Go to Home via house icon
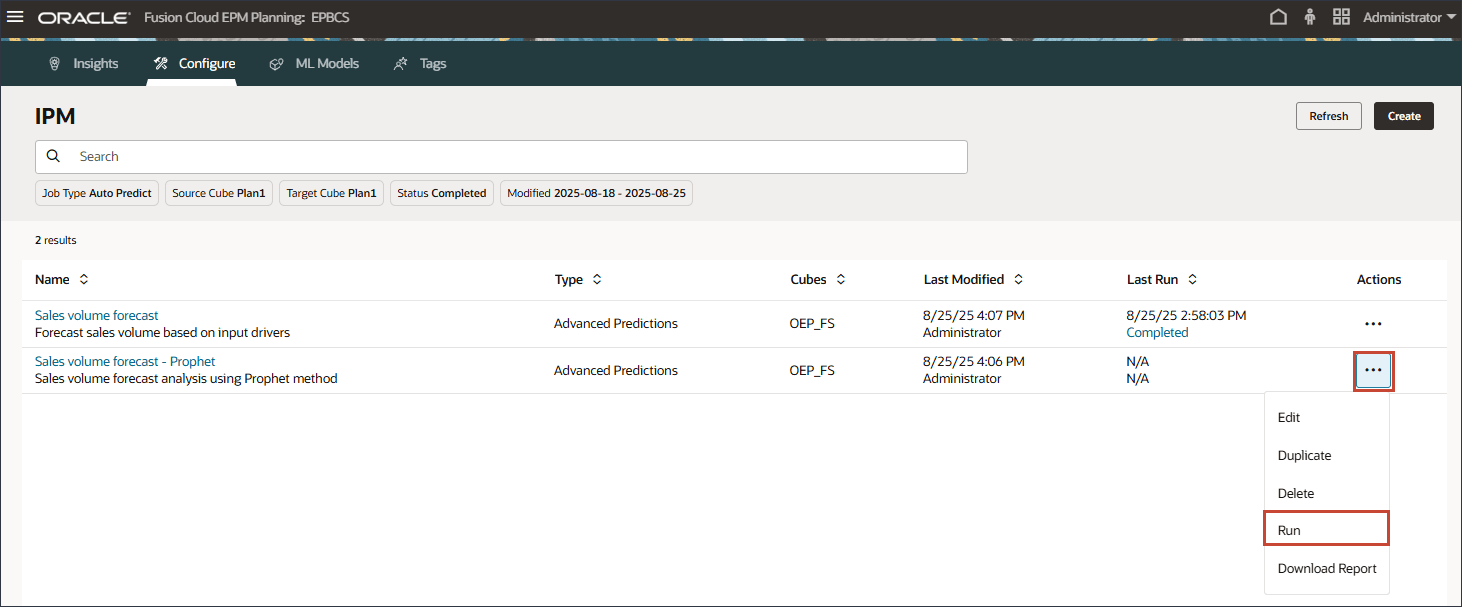The image size is (1462, 607). (1278, 17)
